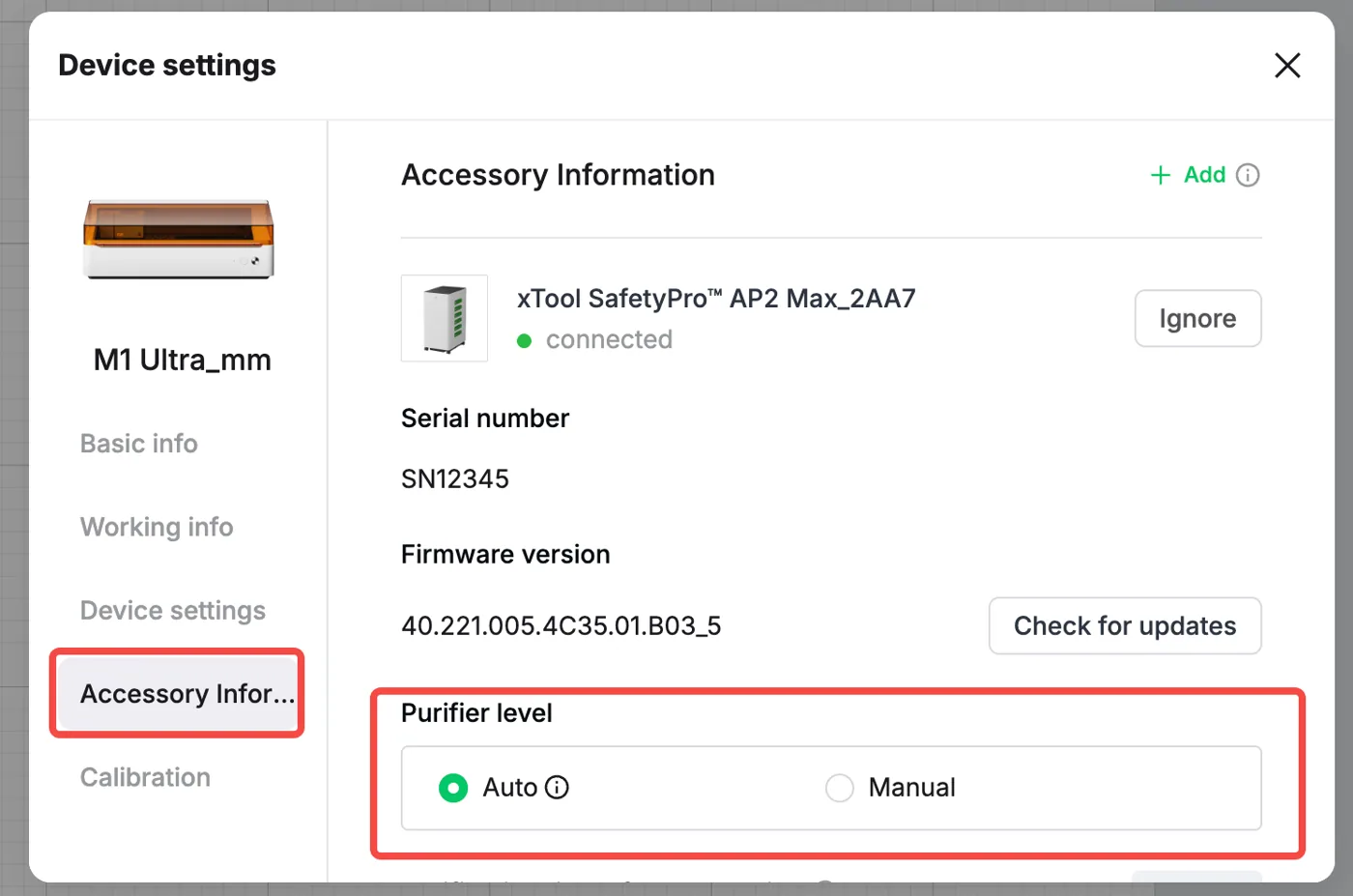Open the Calibration section

click(145, 777)
